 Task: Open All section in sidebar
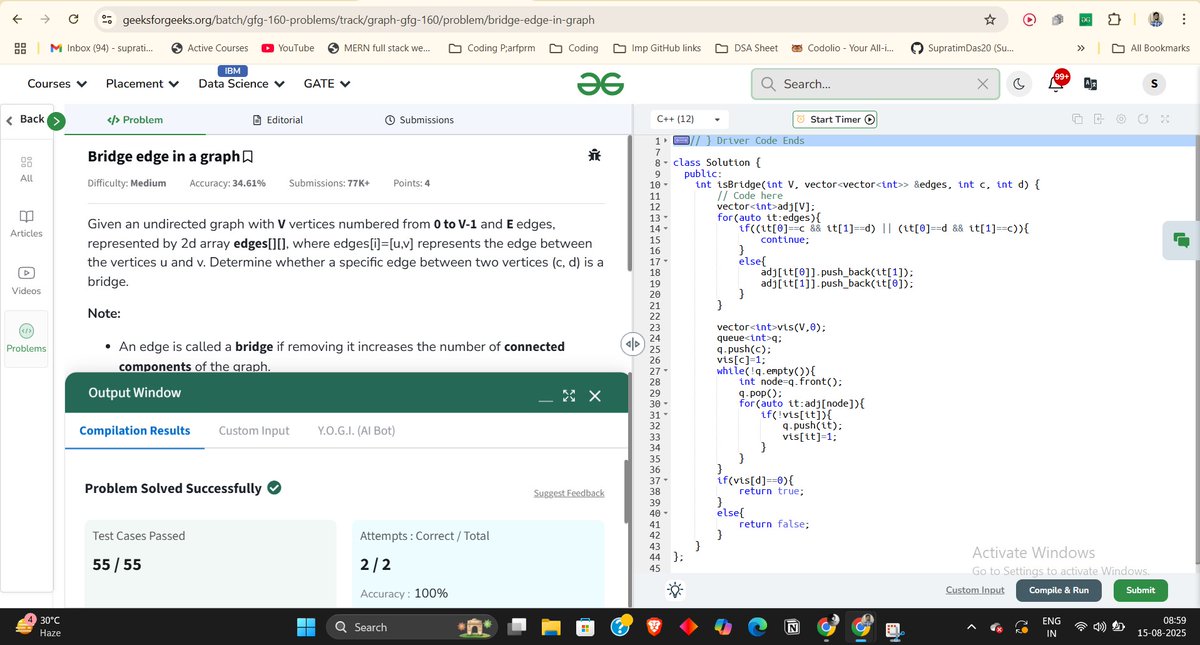point(27,168)
